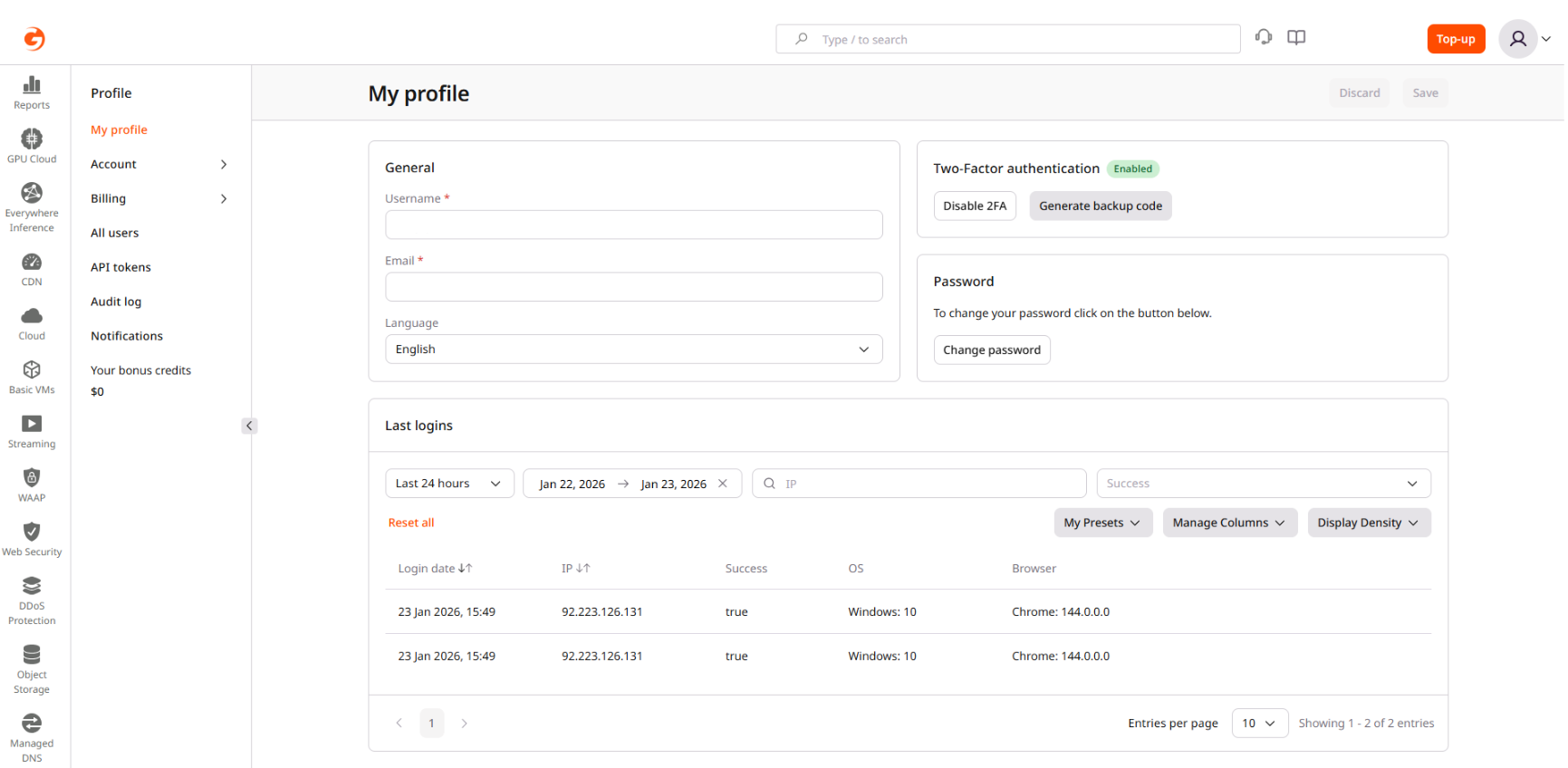Open the user avatar menu
The image size is (1568, 768).
[1525, 39]
